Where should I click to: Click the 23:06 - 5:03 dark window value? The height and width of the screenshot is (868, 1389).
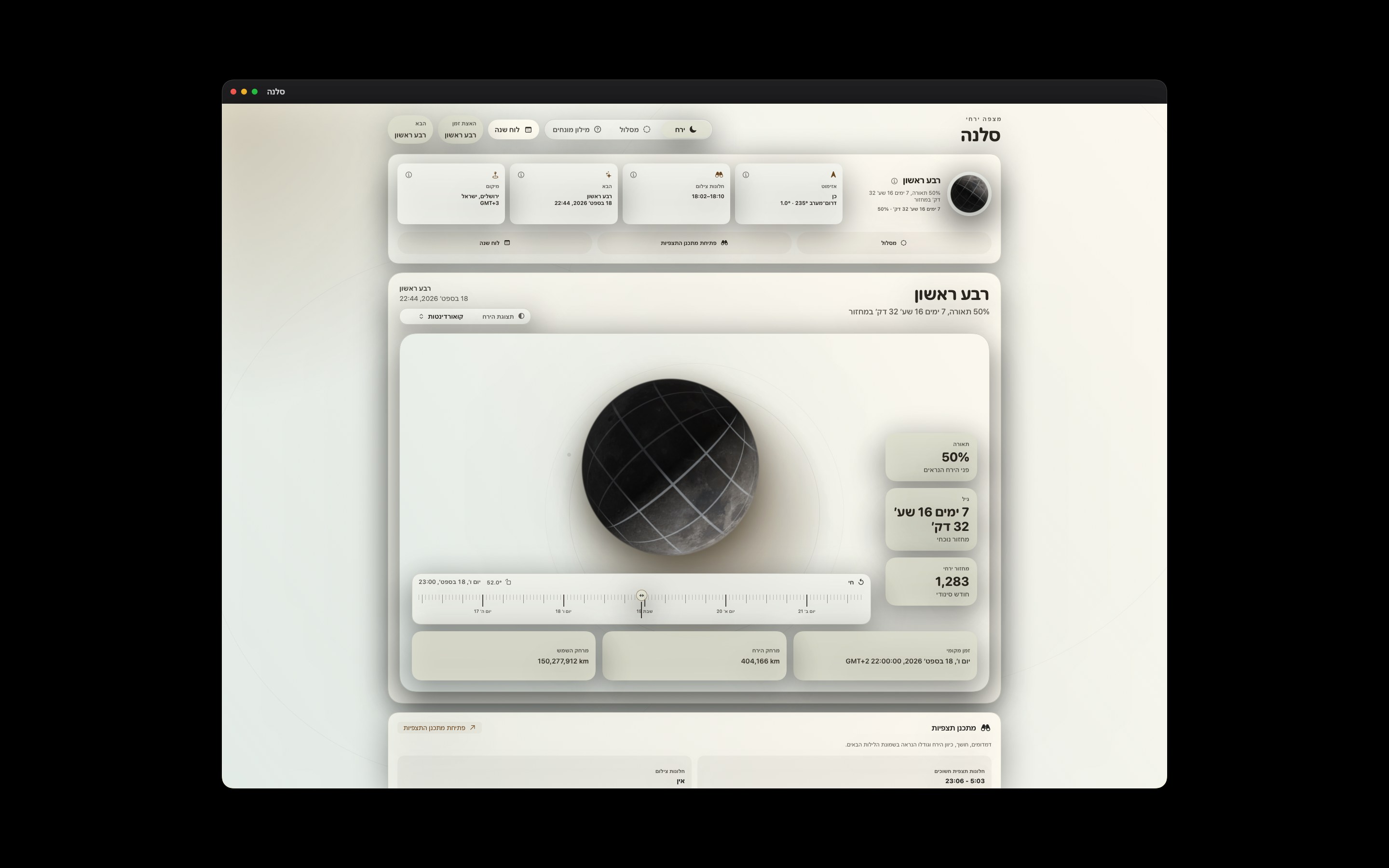pyautogui.click(x=965, y=781)
